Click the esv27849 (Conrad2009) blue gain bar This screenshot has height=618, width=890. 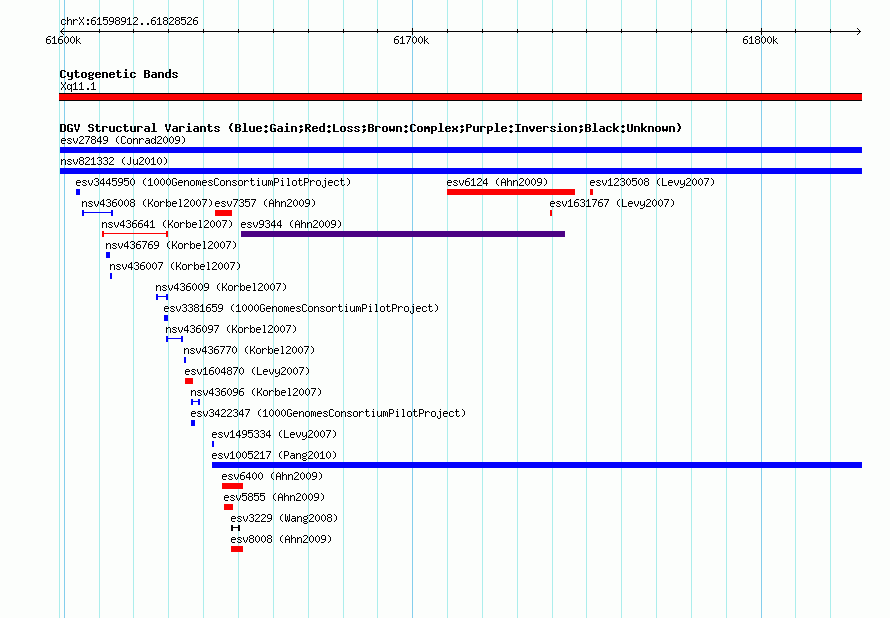point(460,150)
